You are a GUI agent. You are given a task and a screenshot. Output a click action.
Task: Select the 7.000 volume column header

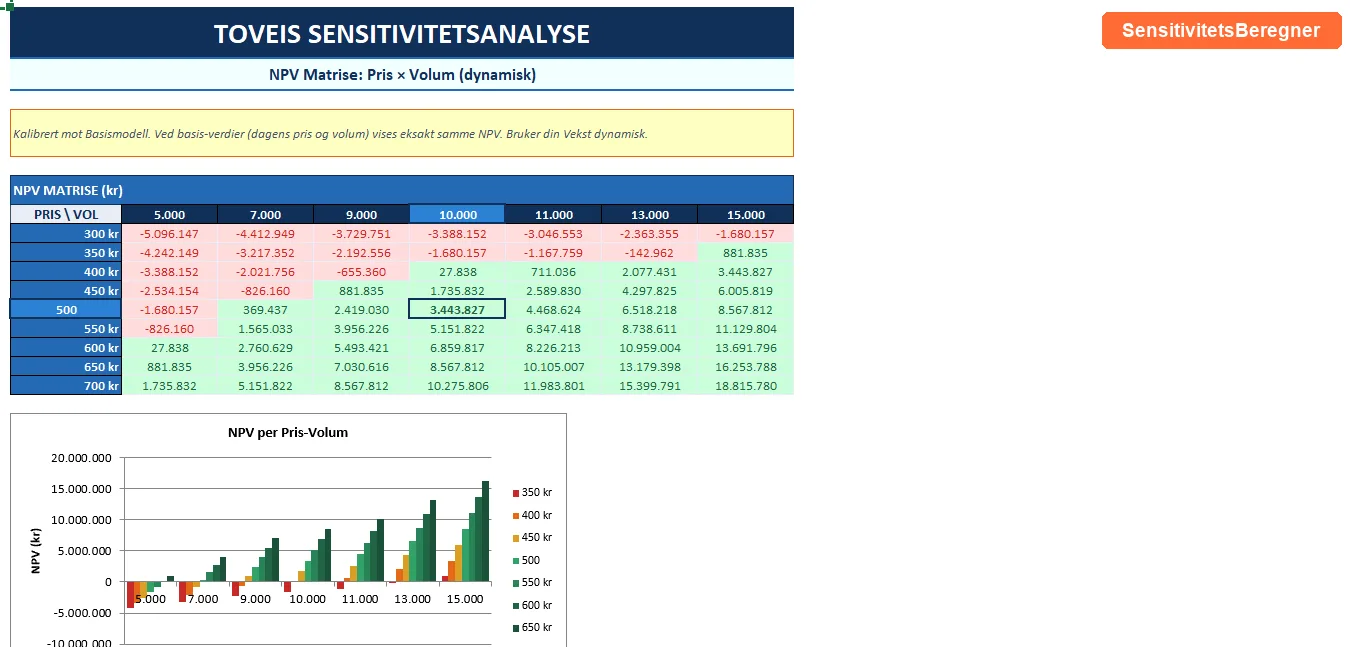tap(266, 215)
